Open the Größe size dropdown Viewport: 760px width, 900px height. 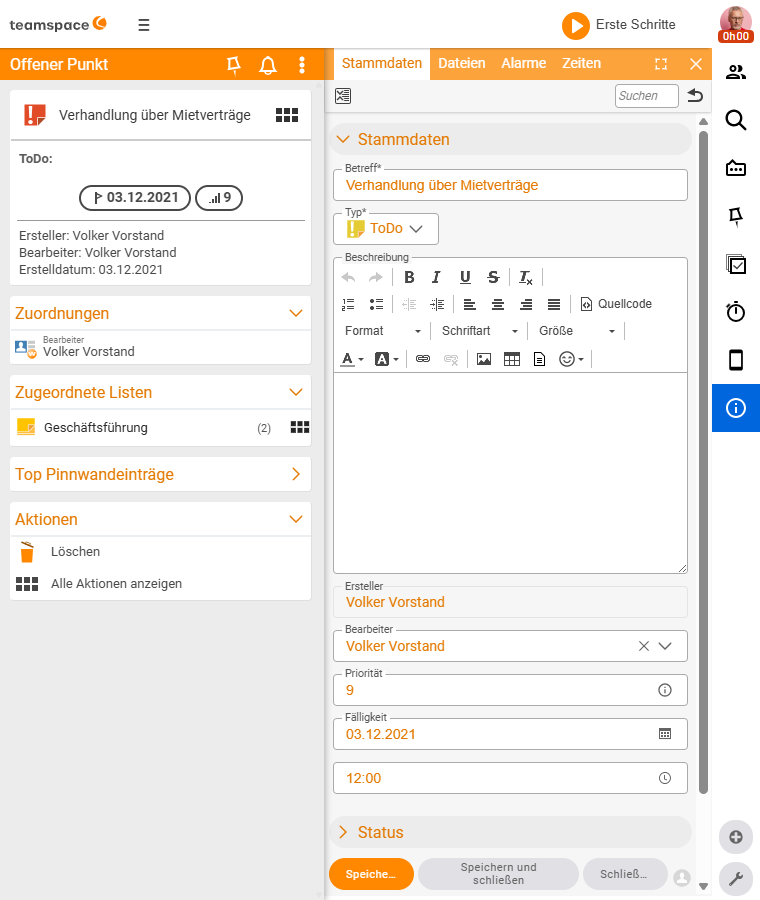(577, 331)
